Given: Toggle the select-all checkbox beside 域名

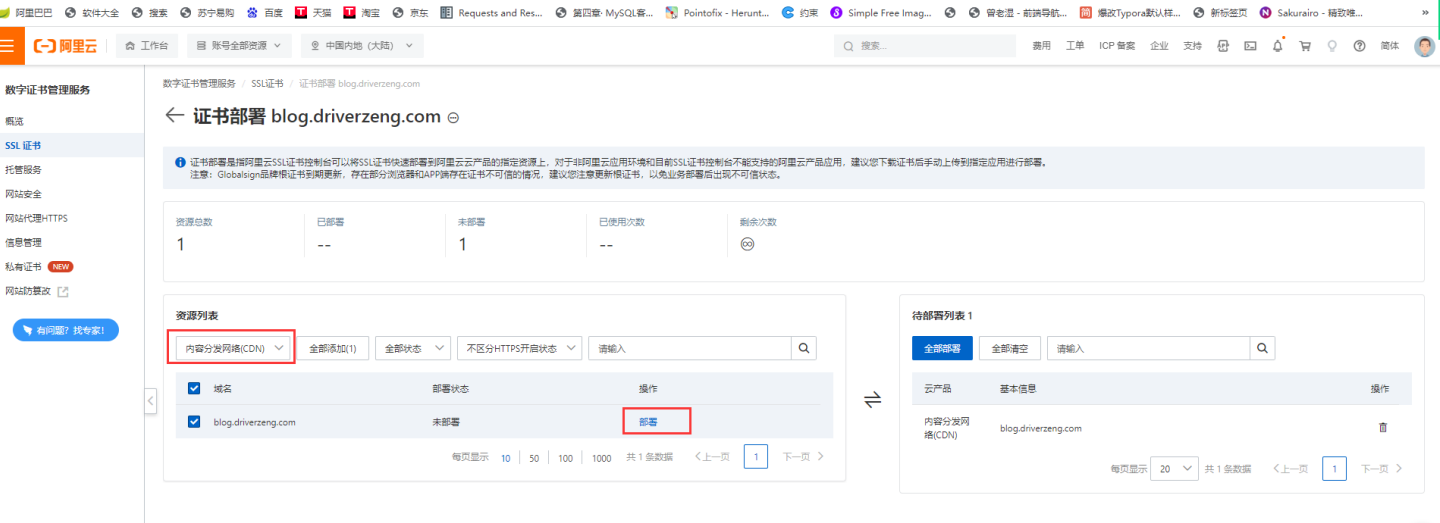Looking at the screenshot, I should 194,388.
